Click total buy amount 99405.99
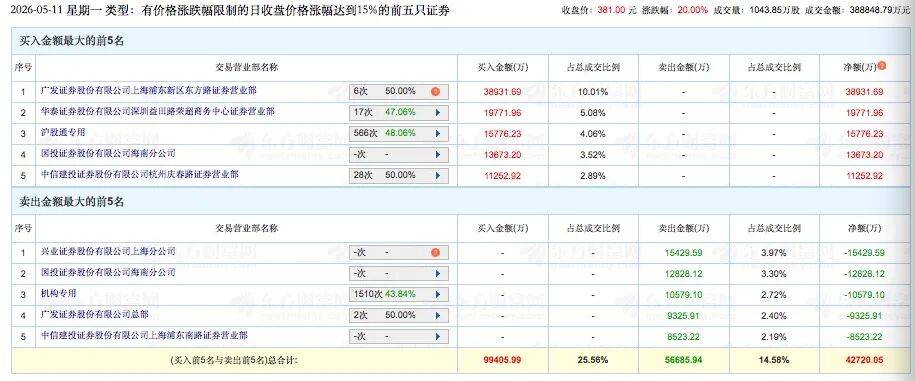This screenshot has height=381, width=915. pyautogui.click(x=502, y=360)
